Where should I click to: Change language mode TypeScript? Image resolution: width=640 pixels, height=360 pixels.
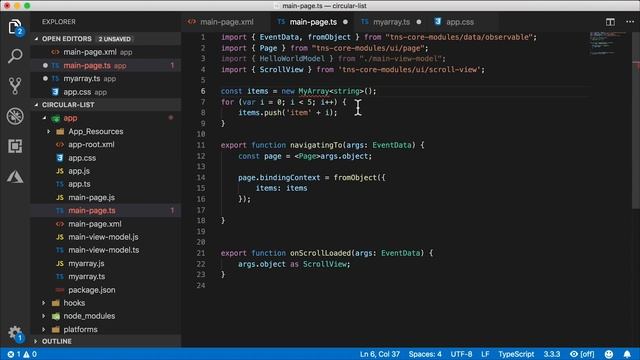click(x=516, y=354)
